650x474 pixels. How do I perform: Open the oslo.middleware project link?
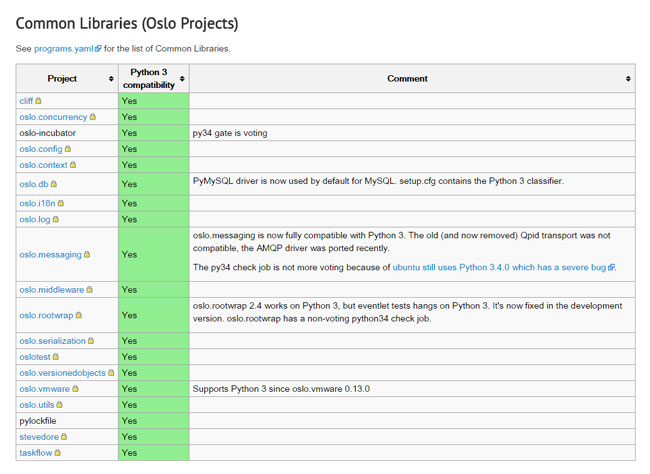[x=51, y=290]
